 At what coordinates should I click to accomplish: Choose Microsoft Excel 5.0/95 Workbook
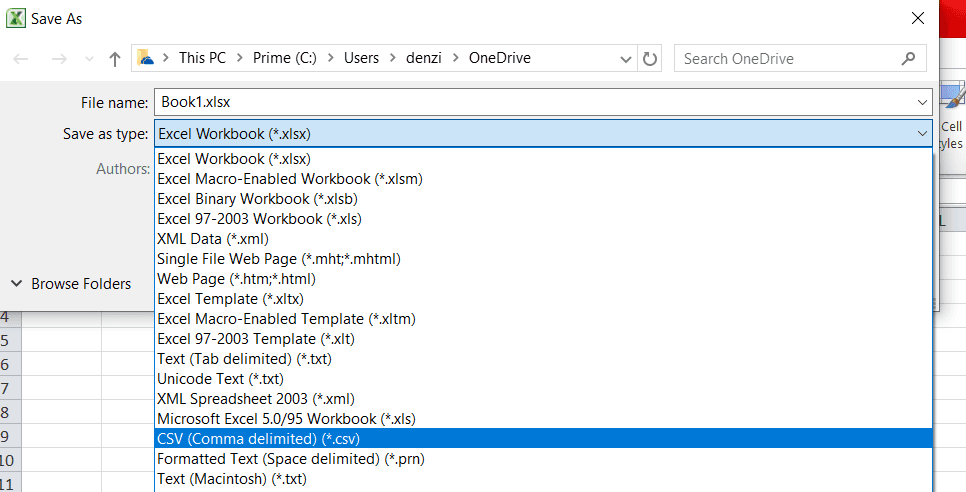click(544, 419)
